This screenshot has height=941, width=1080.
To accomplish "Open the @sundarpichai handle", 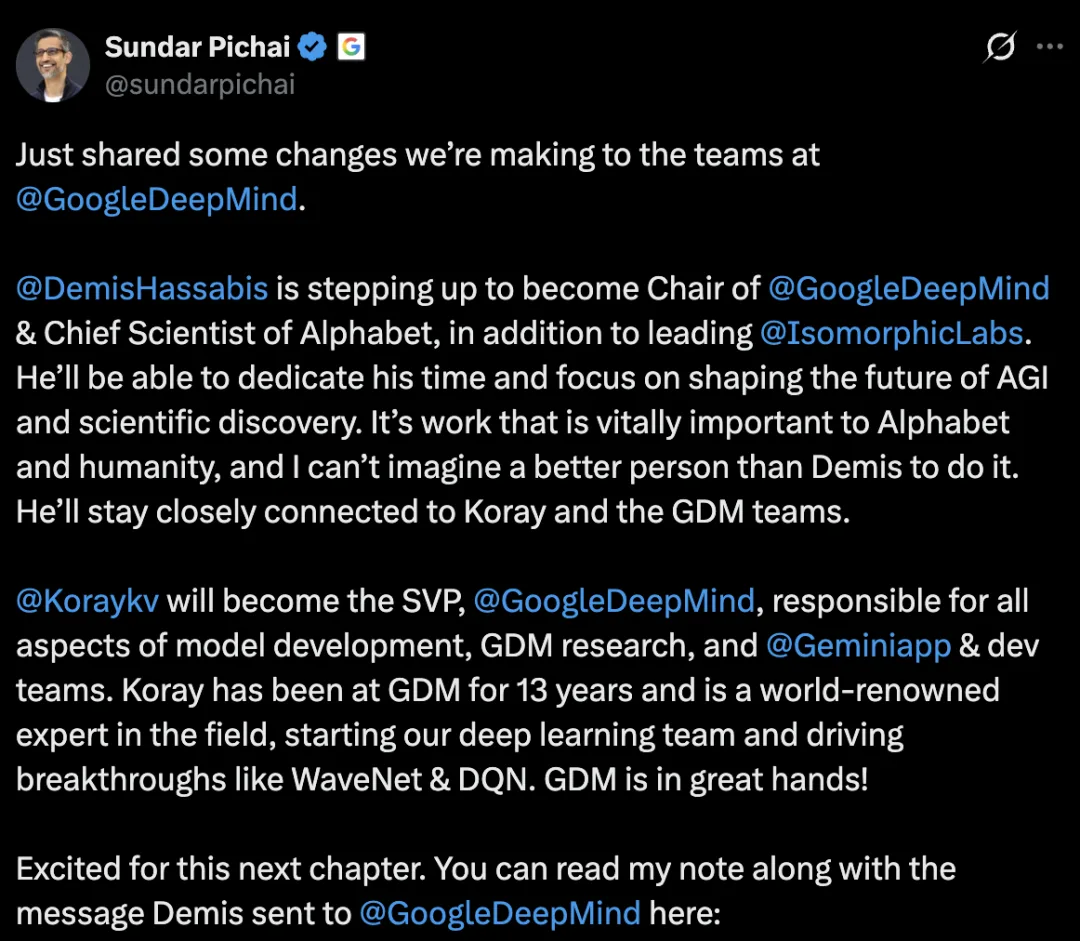I will coord(200,85).
